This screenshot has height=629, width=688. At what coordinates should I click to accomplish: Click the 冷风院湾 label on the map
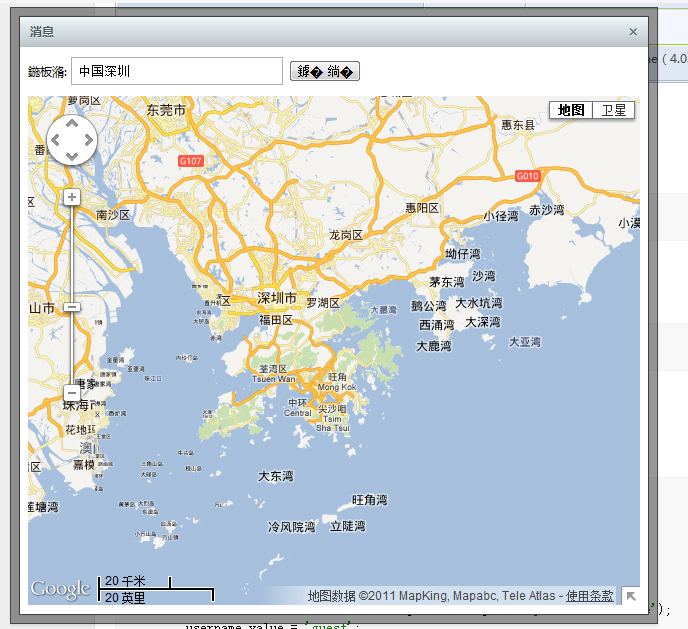292,526
